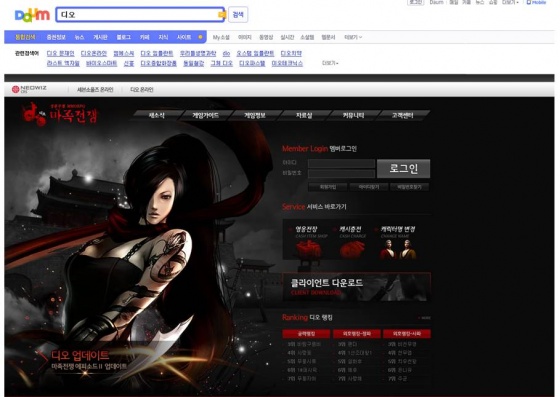560x397 pixels.
Task: Click the 고객센터 menu item
Action: (x=402, y=115)
